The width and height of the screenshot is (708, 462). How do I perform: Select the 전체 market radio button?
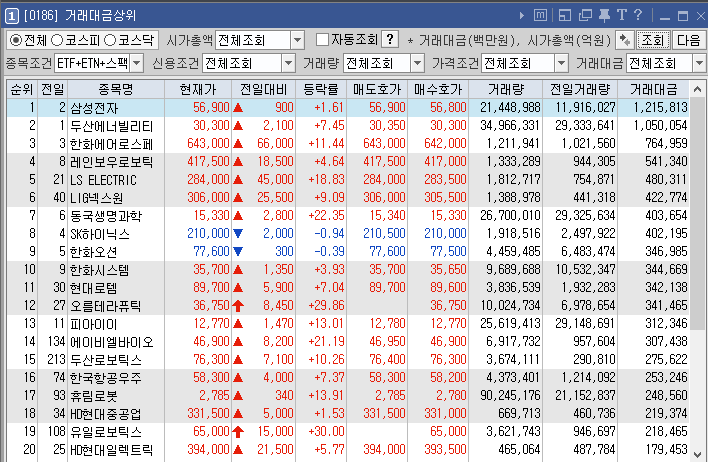[x=16, y=40]
